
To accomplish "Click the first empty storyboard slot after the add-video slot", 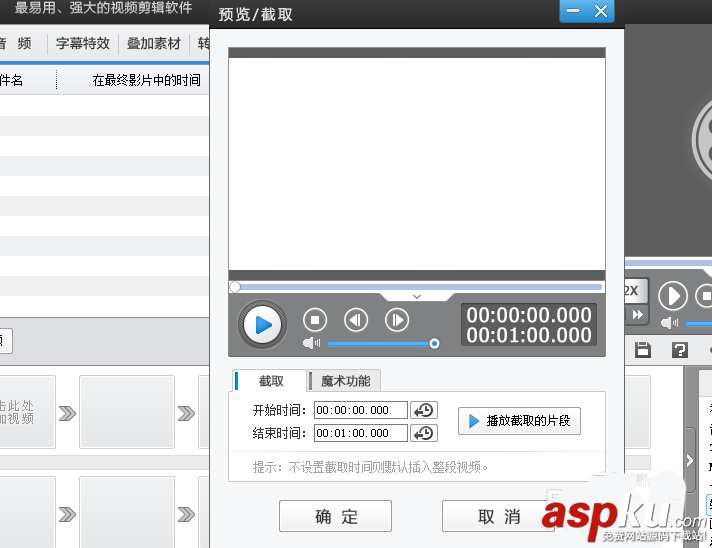I will point(127,412).
